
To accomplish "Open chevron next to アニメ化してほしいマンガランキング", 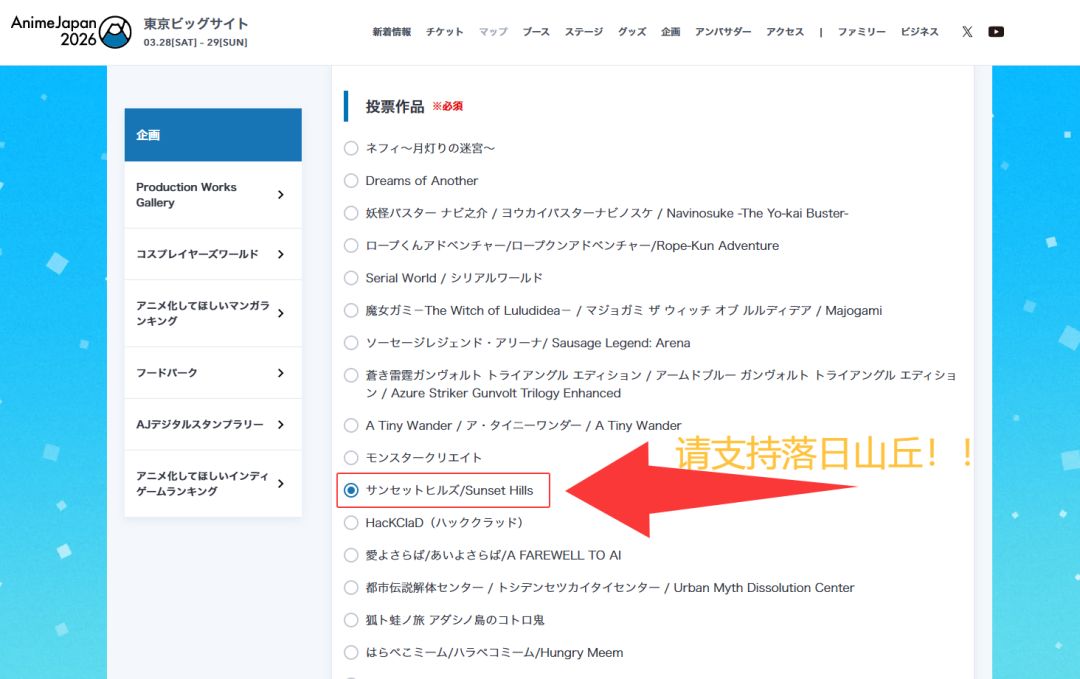I will [x=280, y=313].
